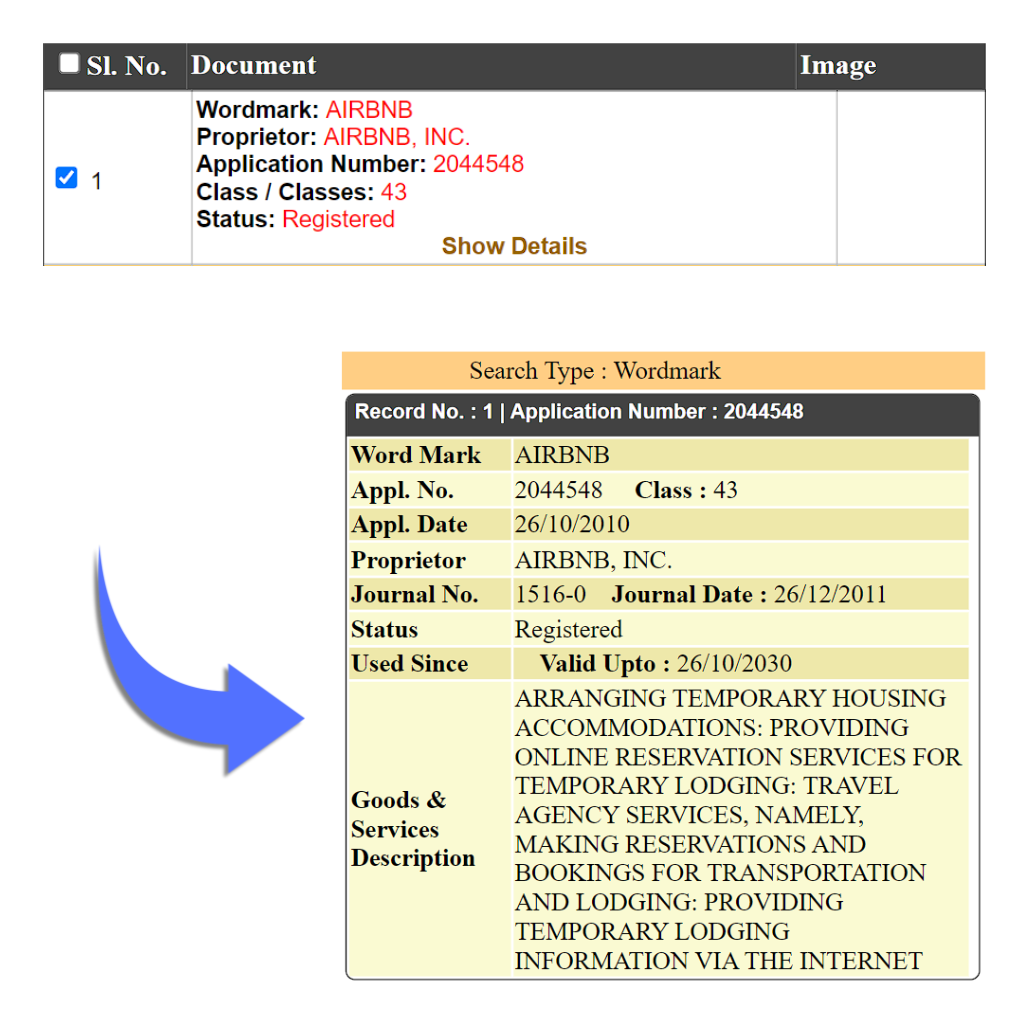1024x1024 pixels.
Task: Click the Appl. Date value 26/10/2010
Action: pos(572,525)
